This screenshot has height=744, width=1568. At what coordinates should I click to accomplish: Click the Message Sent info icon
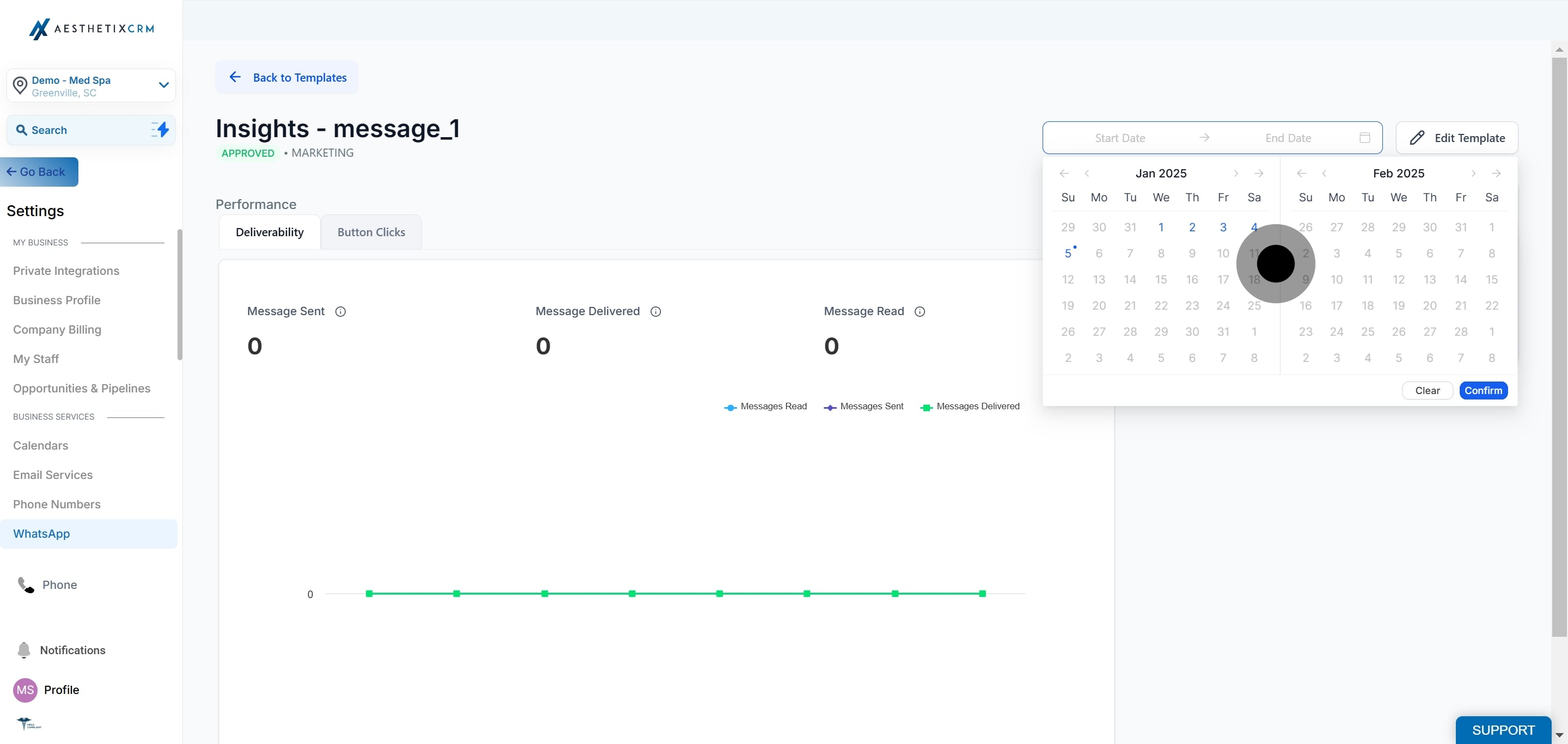(340, 311)
